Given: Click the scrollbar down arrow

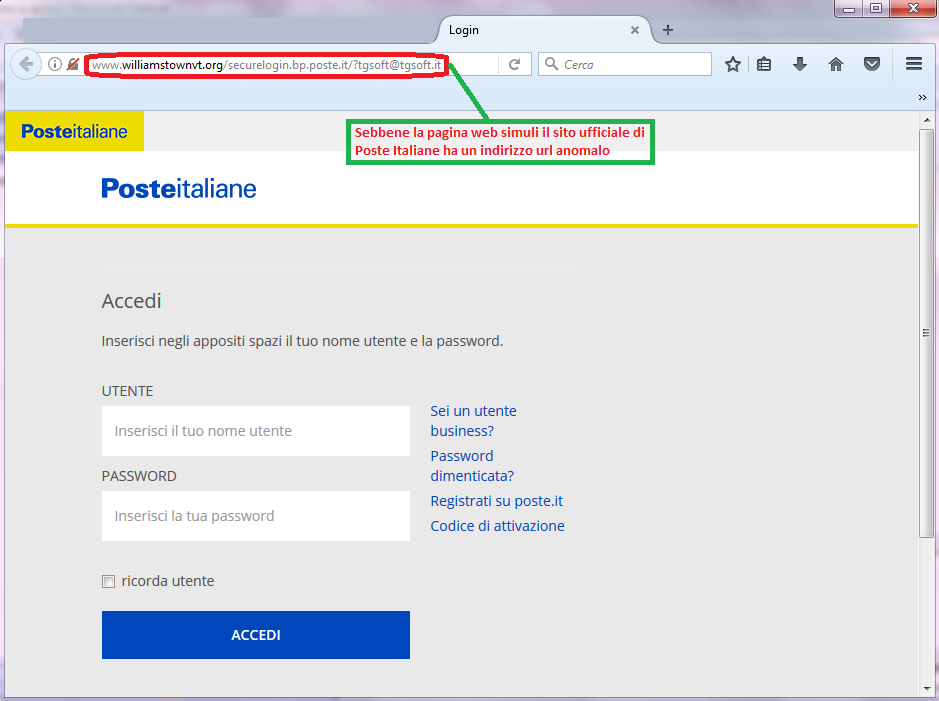Looking at the screenshot, I should coord(926,689).
